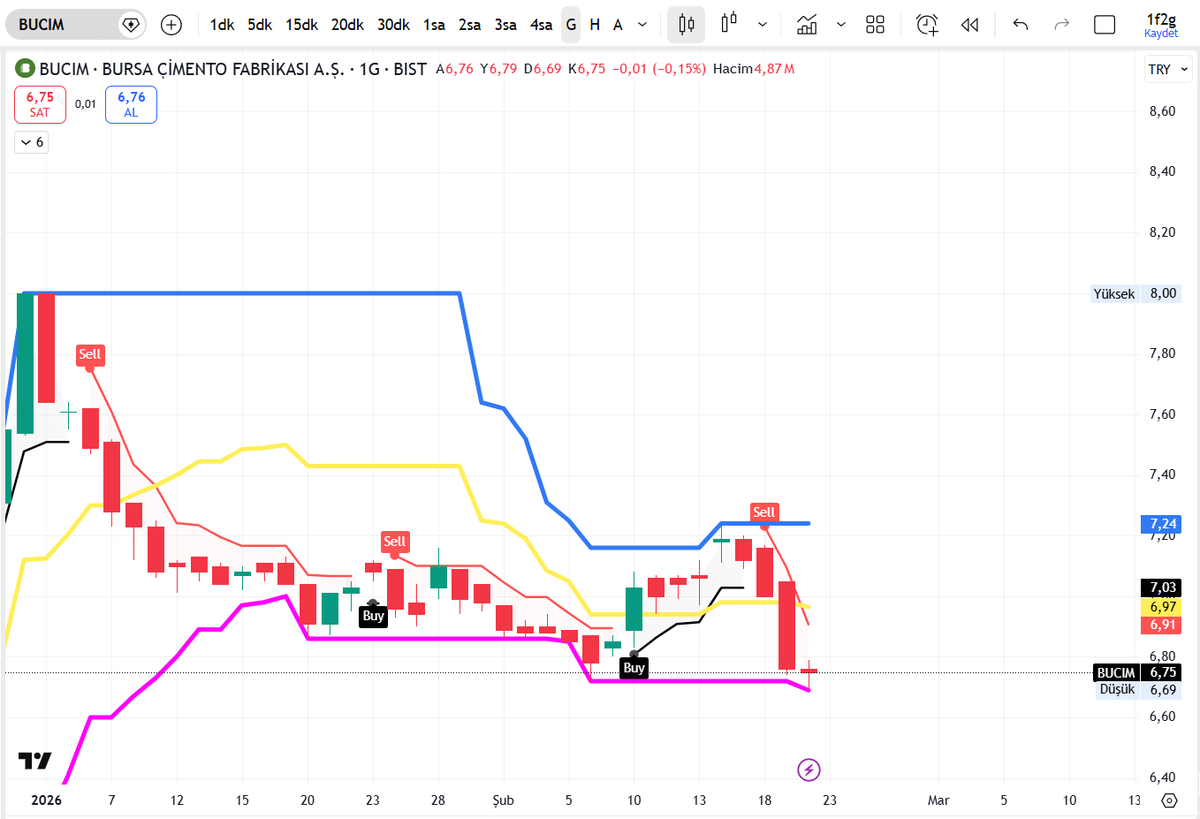Select the daily G interval
The width and height of the screenshot is (1200, 819).
click(x=571, y=24)
